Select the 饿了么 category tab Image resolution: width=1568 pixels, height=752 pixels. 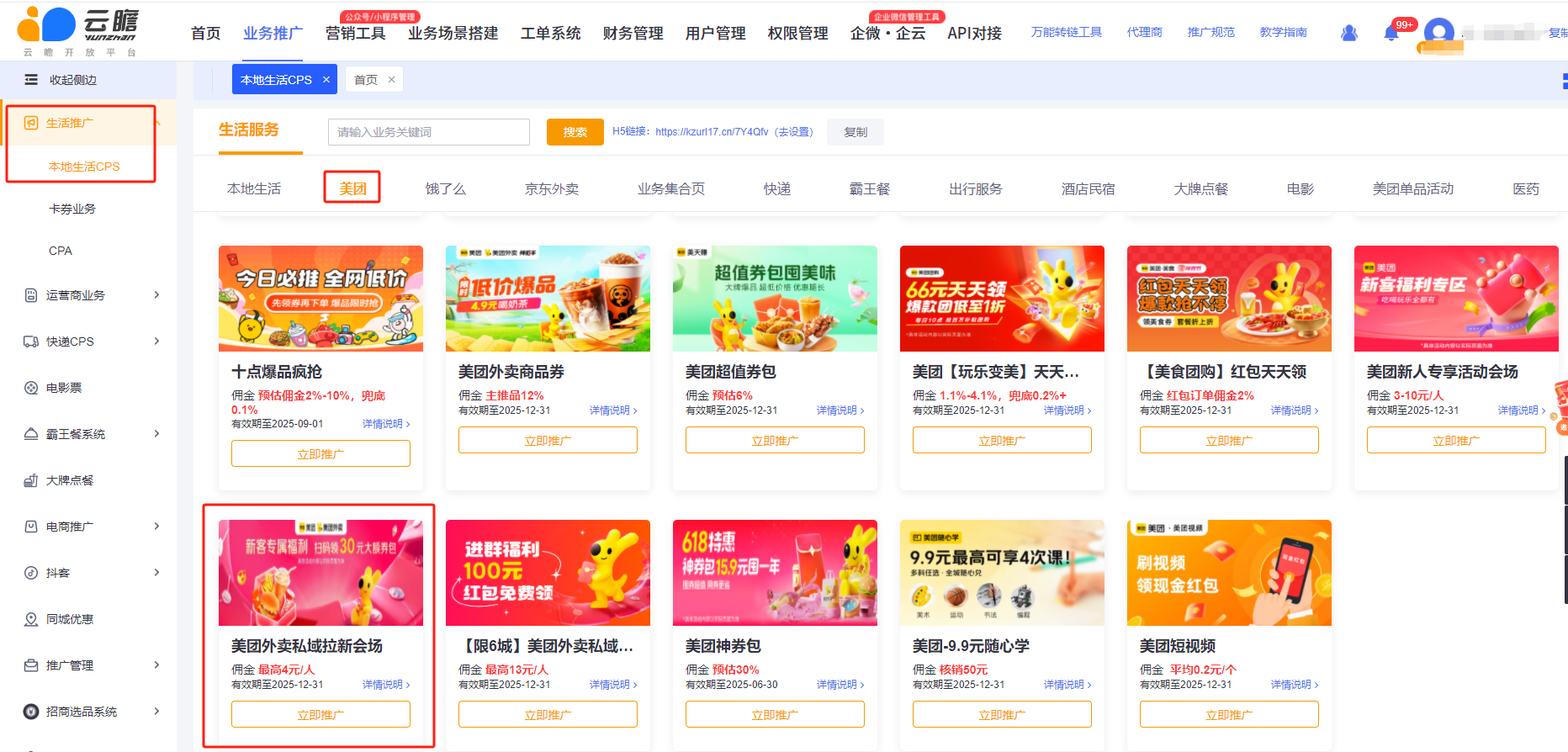tap(445, 188)
